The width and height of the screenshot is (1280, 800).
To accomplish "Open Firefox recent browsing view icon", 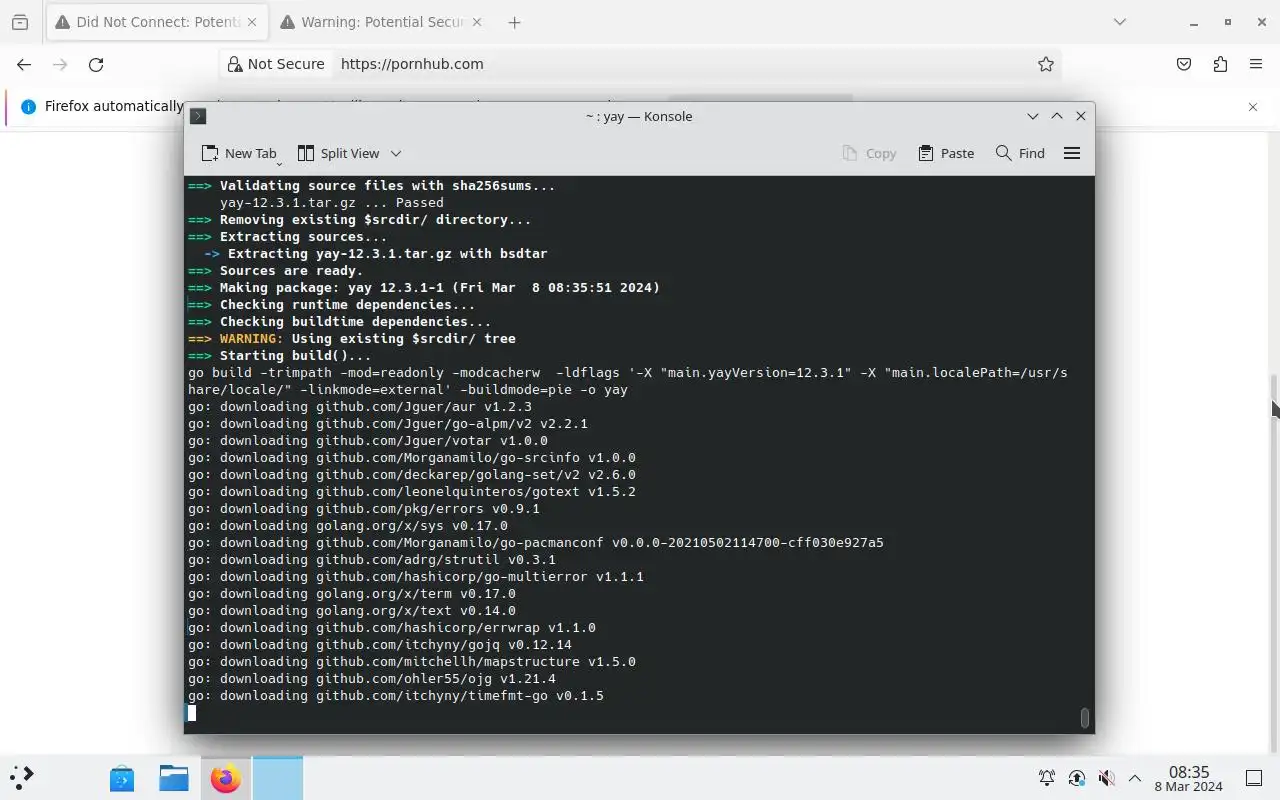I will pyautogui.click(x=20, y=22).
